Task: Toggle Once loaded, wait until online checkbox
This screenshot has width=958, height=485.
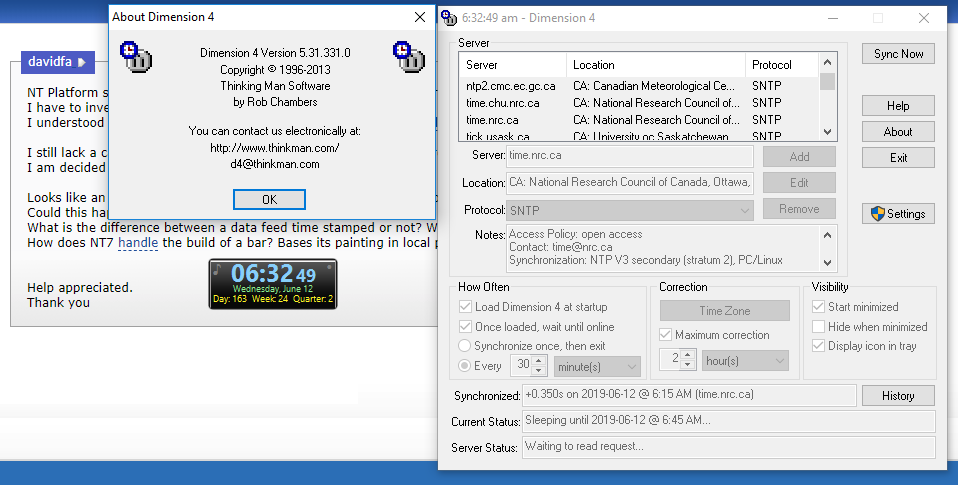Action: [465, 327]
